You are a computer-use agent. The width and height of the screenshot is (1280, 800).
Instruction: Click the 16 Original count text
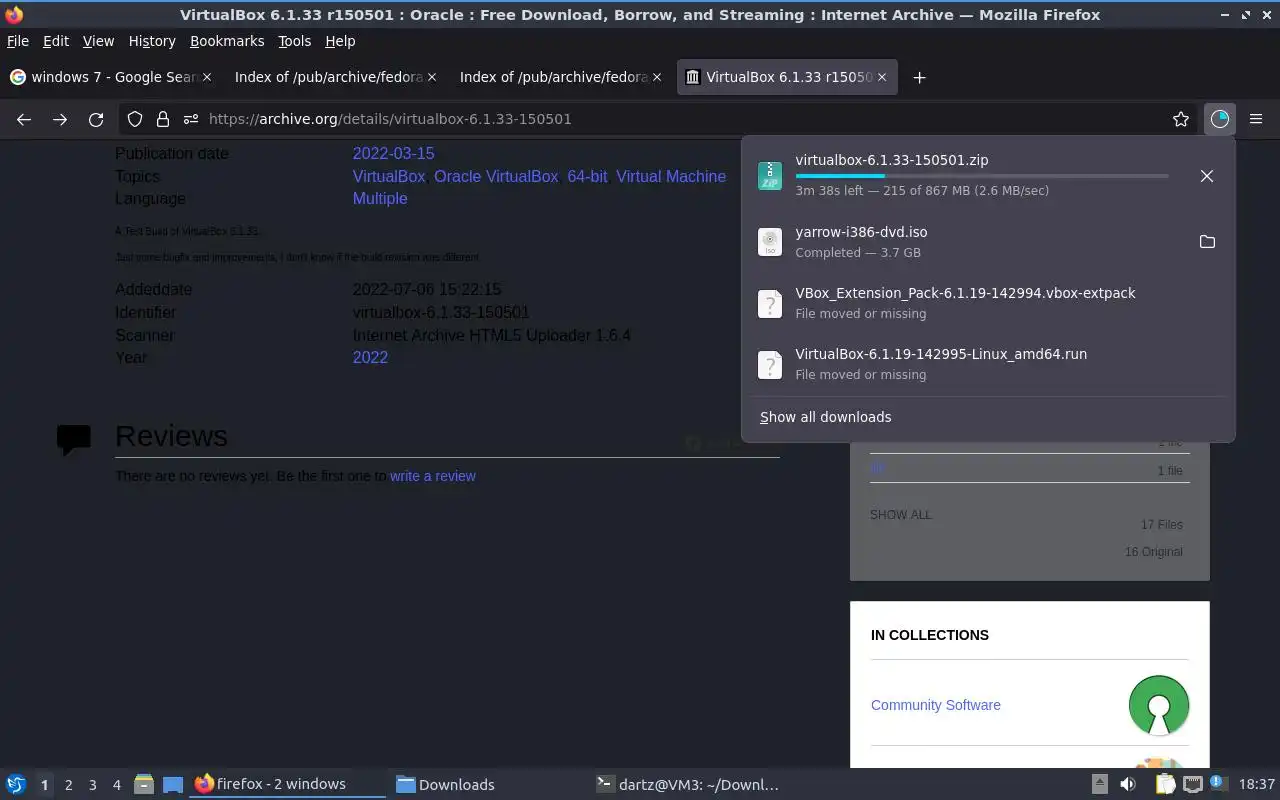pyautogui.click(x=1153, y=552)
